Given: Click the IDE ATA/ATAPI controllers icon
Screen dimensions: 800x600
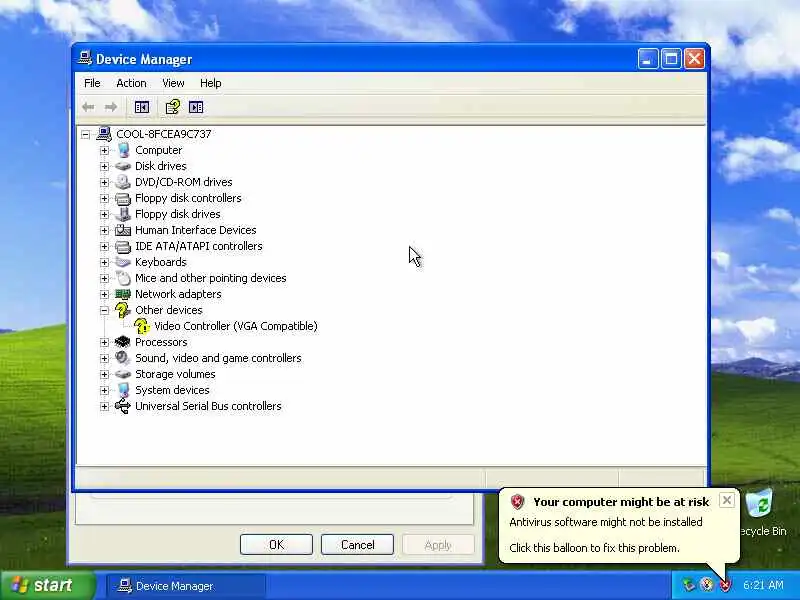Looking at the screenshot, I should click(x=123, y=246).
